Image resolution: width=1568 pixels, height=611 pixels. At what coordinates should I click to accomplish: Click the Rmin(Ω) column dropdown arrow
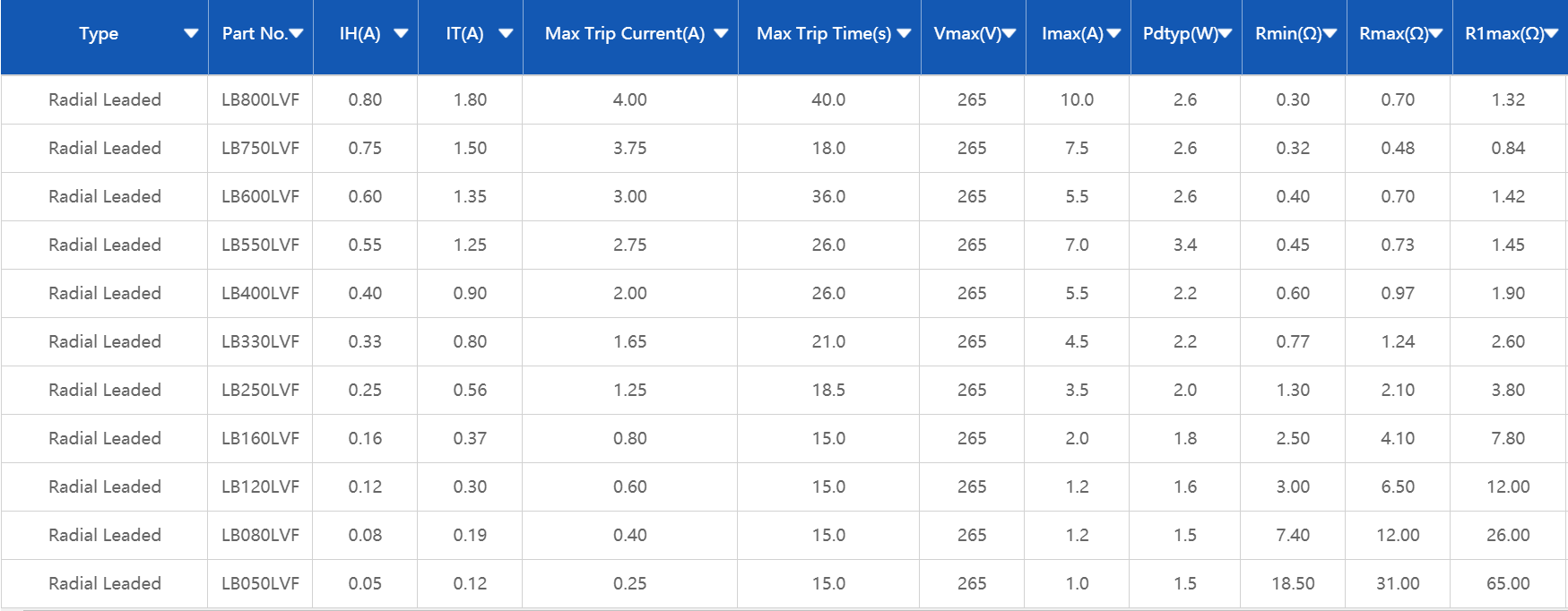point(1330,34)
